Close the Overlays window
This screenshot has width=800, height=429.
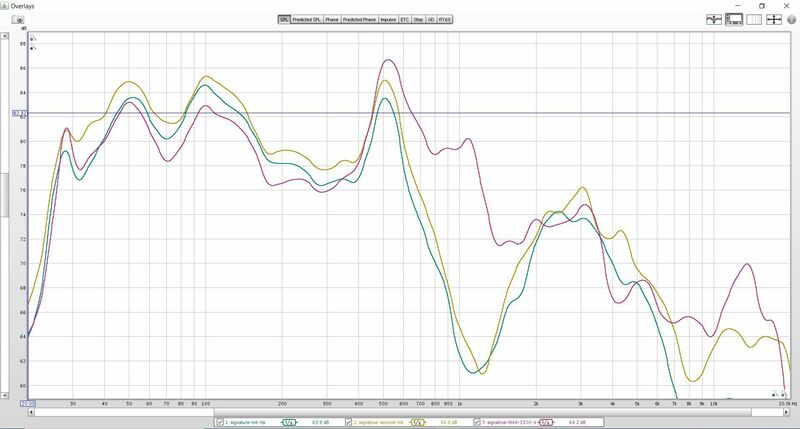[x=786, y=6]
